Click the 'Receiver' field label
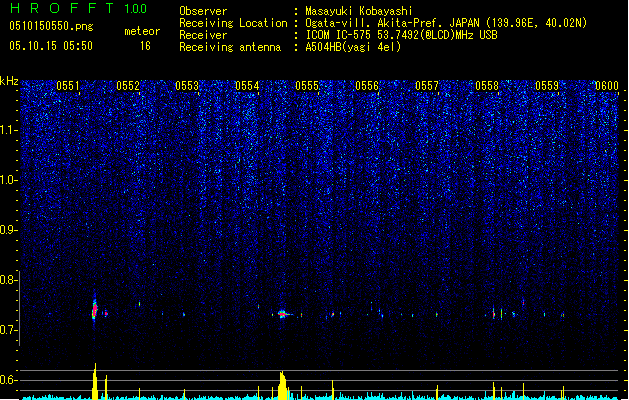Image resolution: width=629 pixels, height=400 pixels. pos(203,35)
